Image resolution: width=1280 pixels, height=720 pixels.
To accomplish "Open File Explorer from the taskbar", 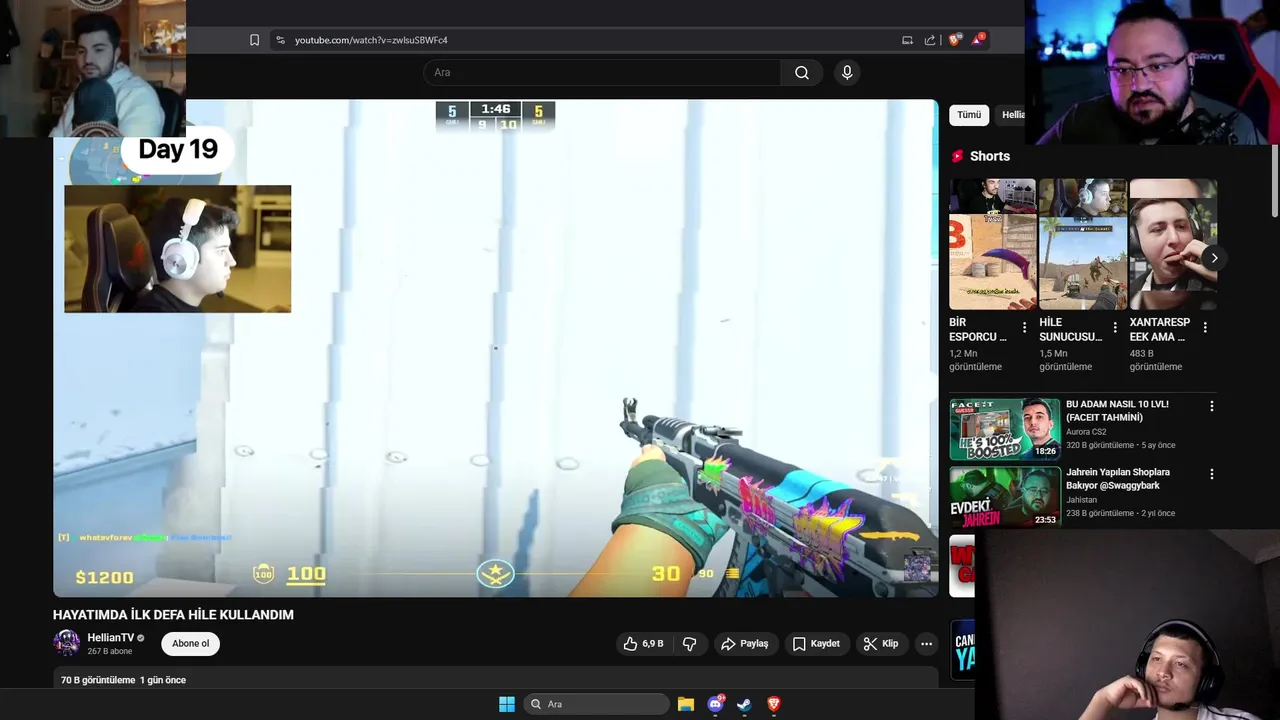I will tap(686, 704).
